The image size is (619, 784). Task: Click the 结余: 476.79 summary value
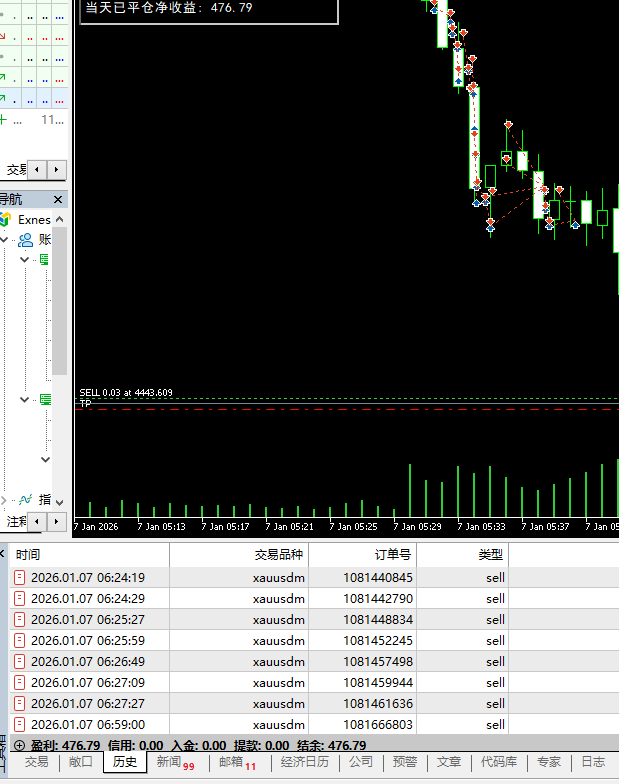click(x=332, y=746)
